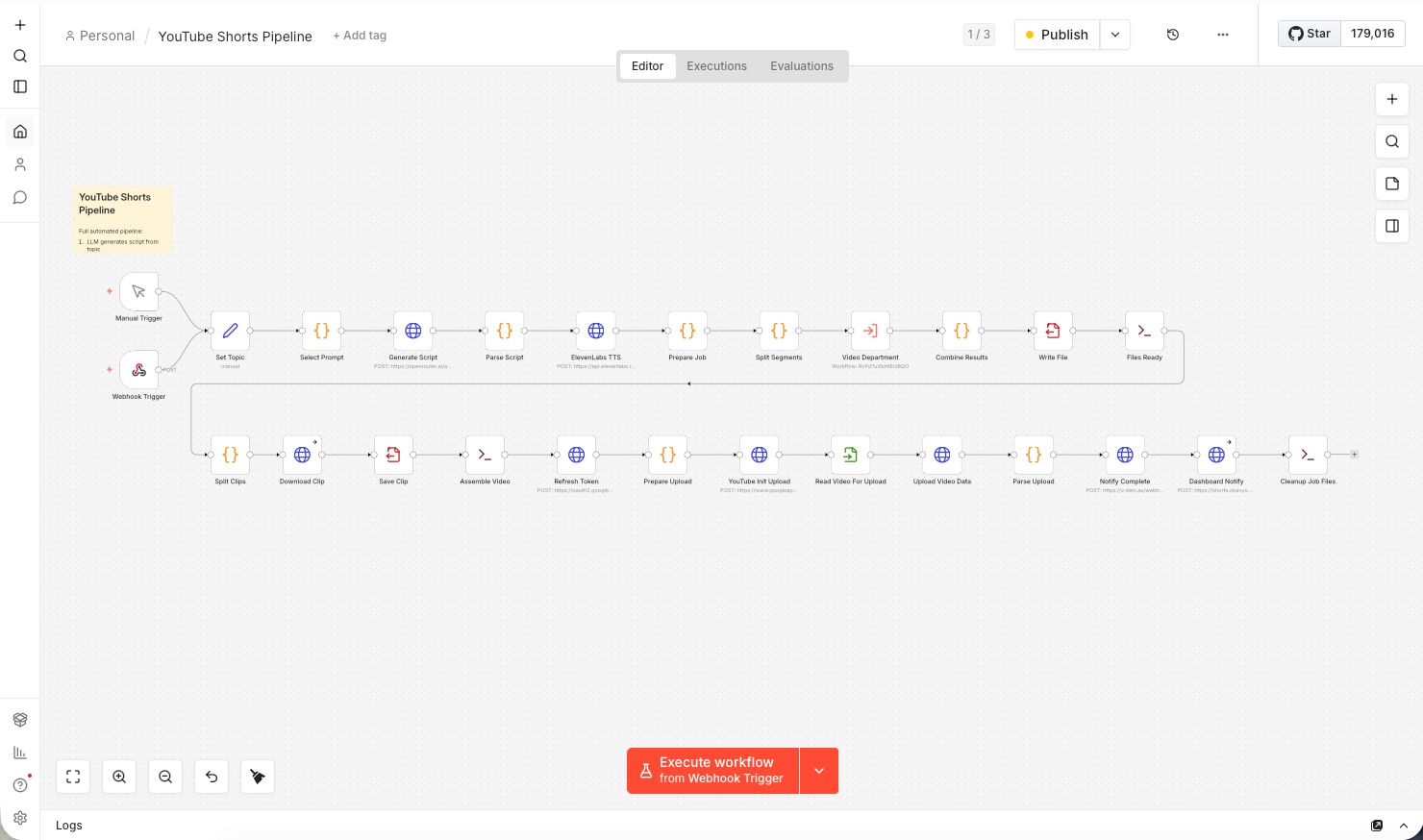Open the Execute workflow dropdown chevron
Image resolution: width=1423 pixels, height=840 pixels.
point(819,771)
